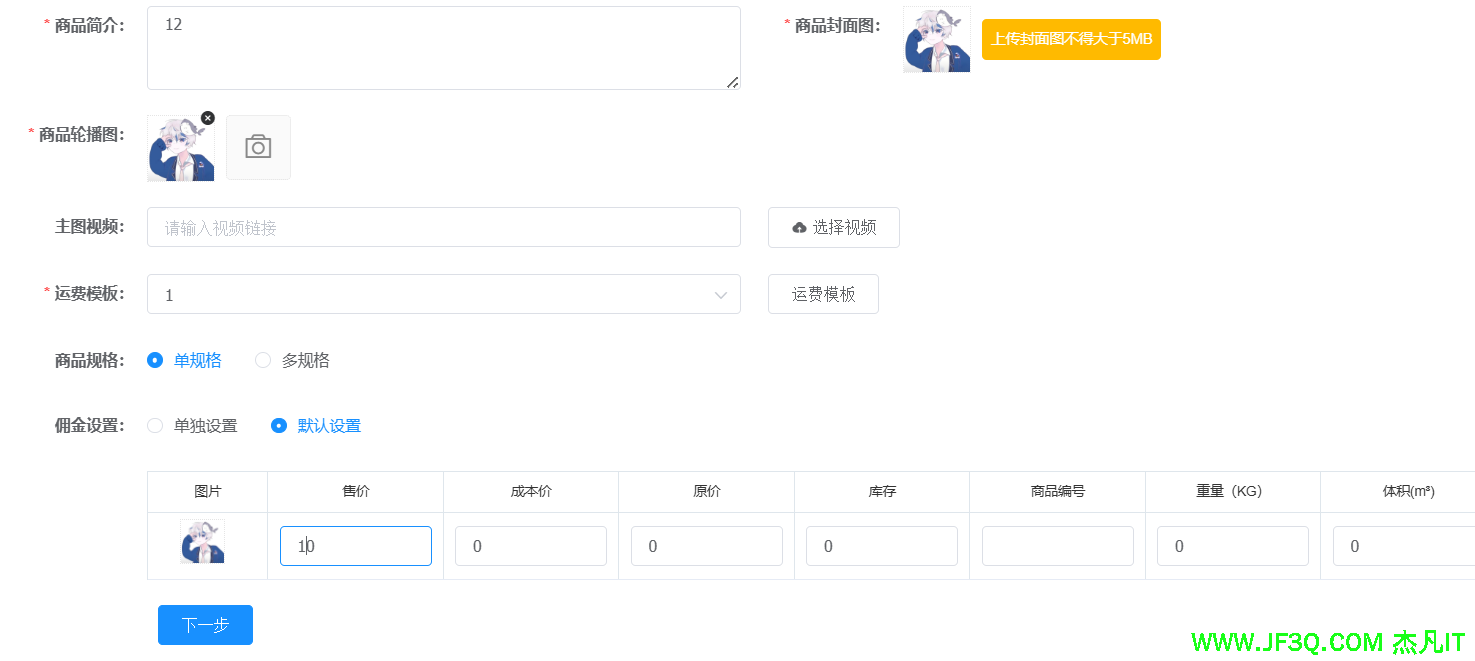This screenshot has height=661, width=1475.
Task: Click the dropdown chevron in the shipping template field
Action: [x=720, y=295]
